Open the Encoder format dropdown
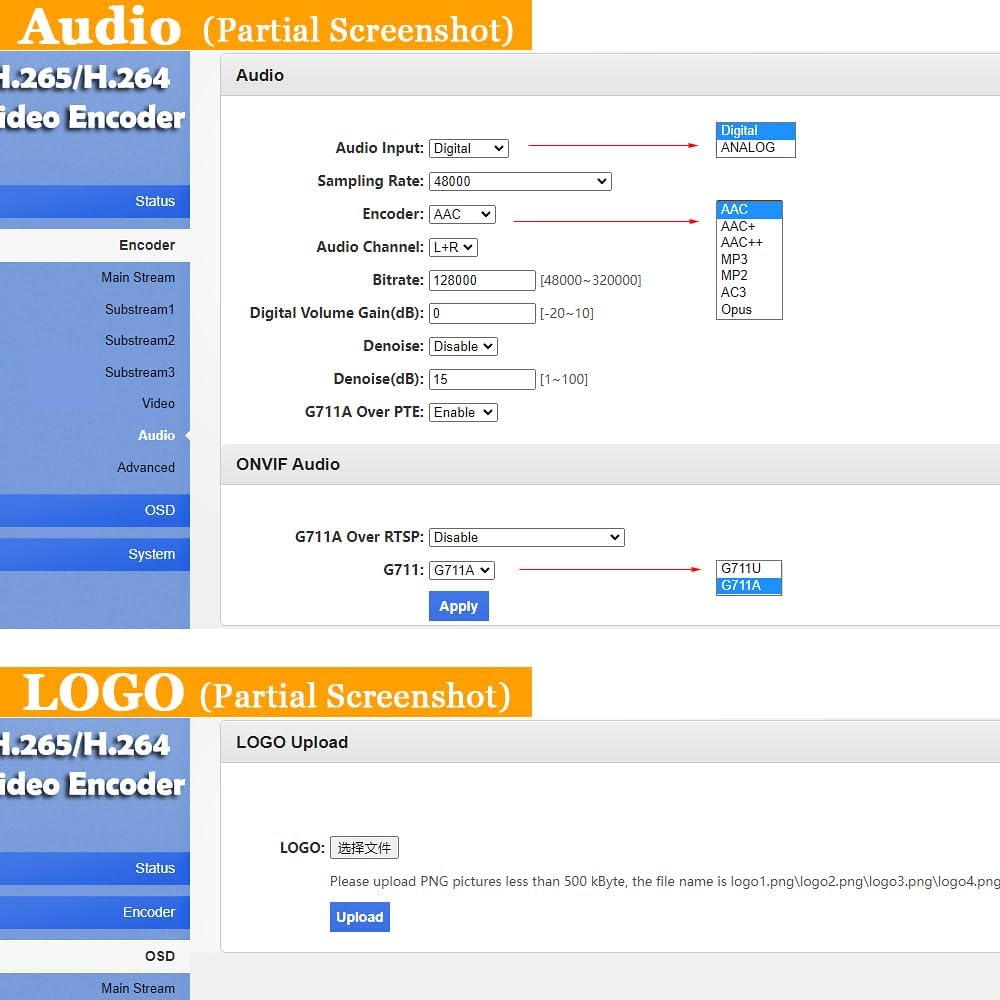 [x=461, y=213]
